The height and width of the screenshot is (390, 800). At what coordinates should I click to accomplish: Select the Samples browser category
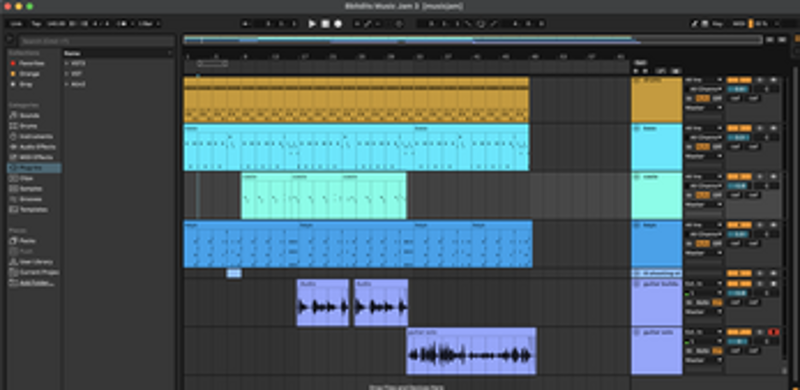point(26,189)
